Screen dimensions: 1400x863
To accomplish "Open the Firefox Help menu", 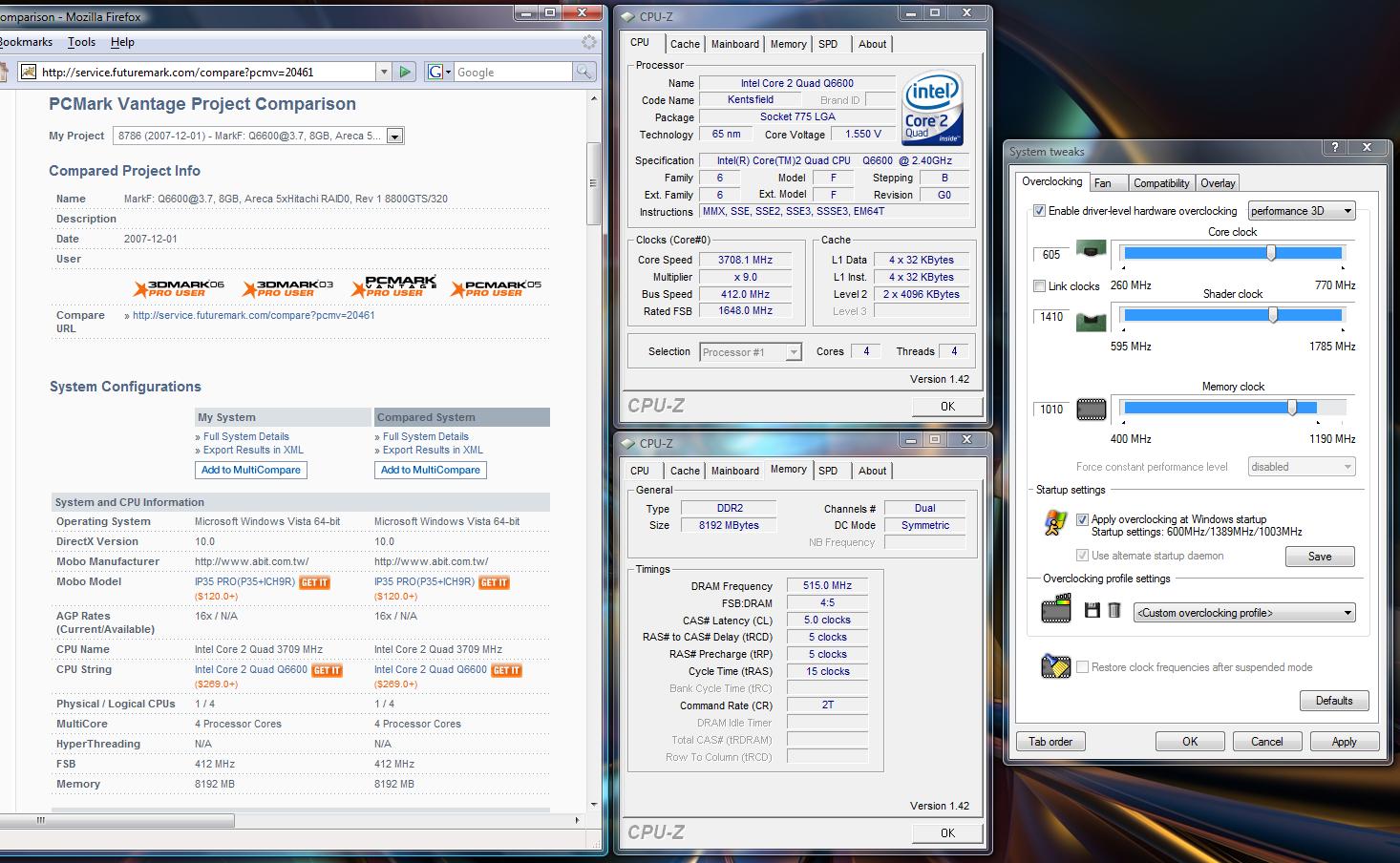I will (122, 42).
